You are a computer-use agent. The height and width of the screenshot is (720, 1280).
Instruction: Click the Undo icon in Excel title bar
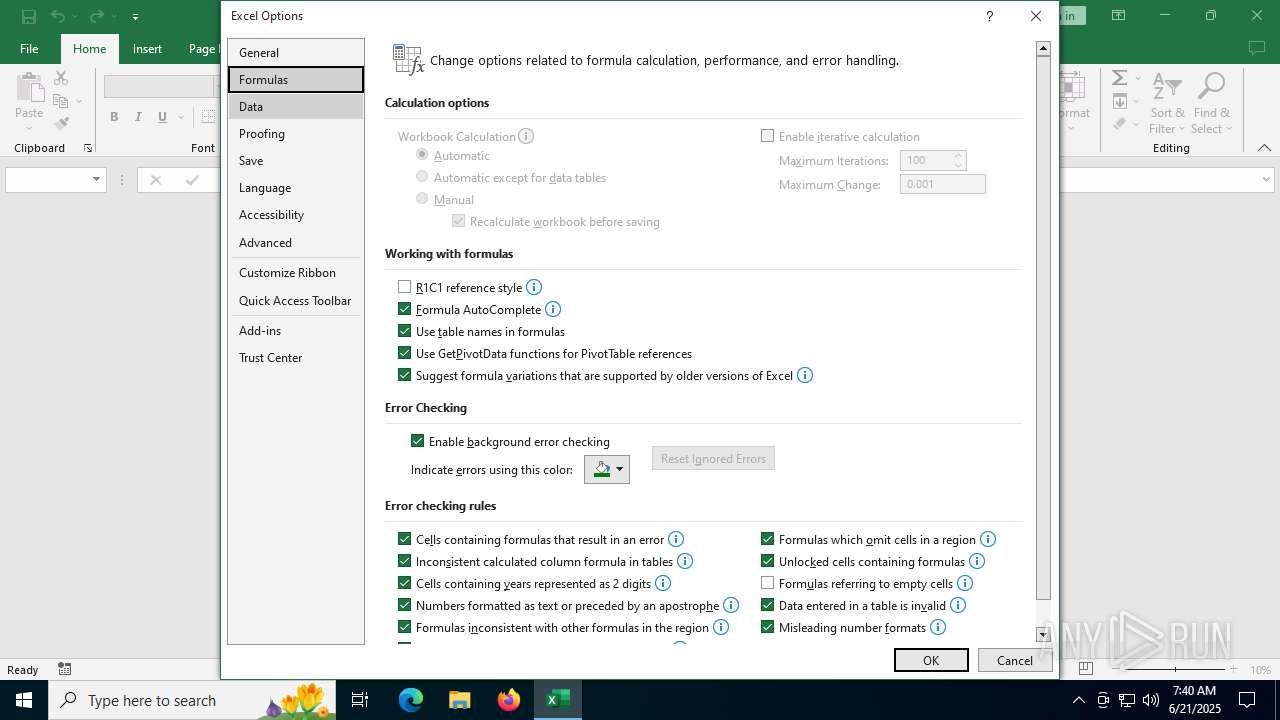(x=58, y=16)
